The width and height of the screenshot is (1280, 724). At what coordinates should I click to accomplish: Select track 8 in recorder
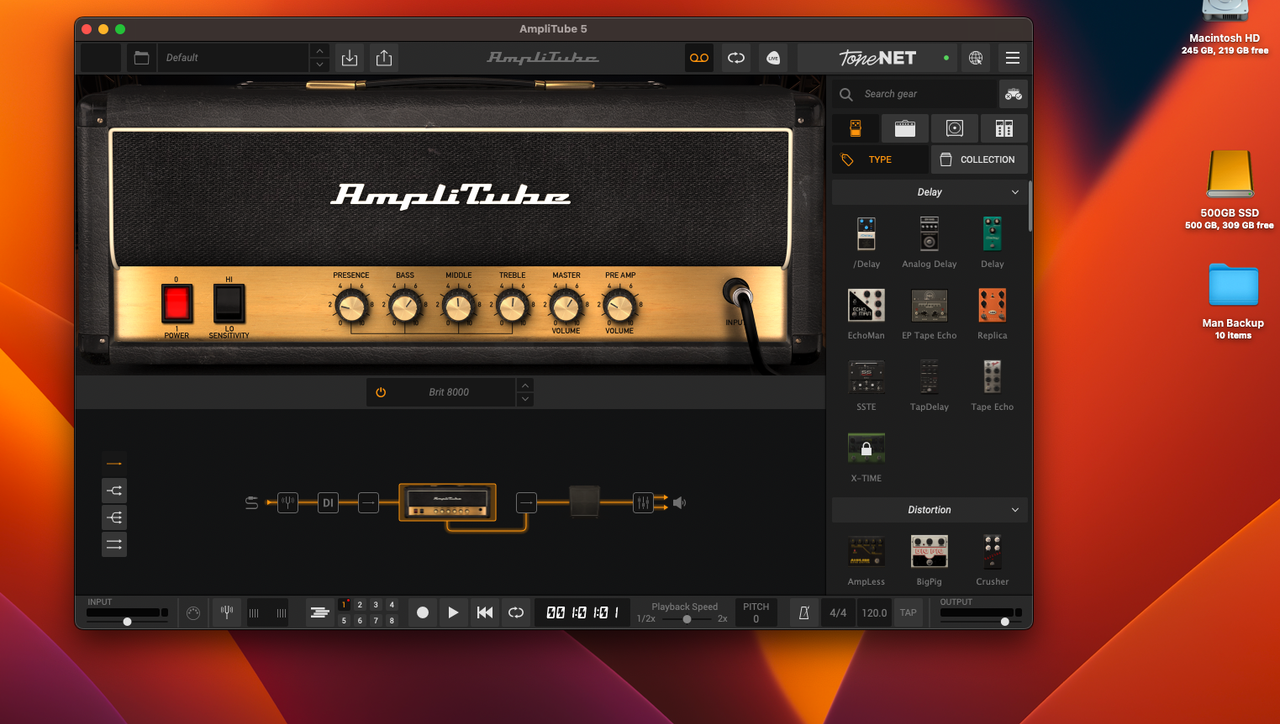(x=392, y=621)
